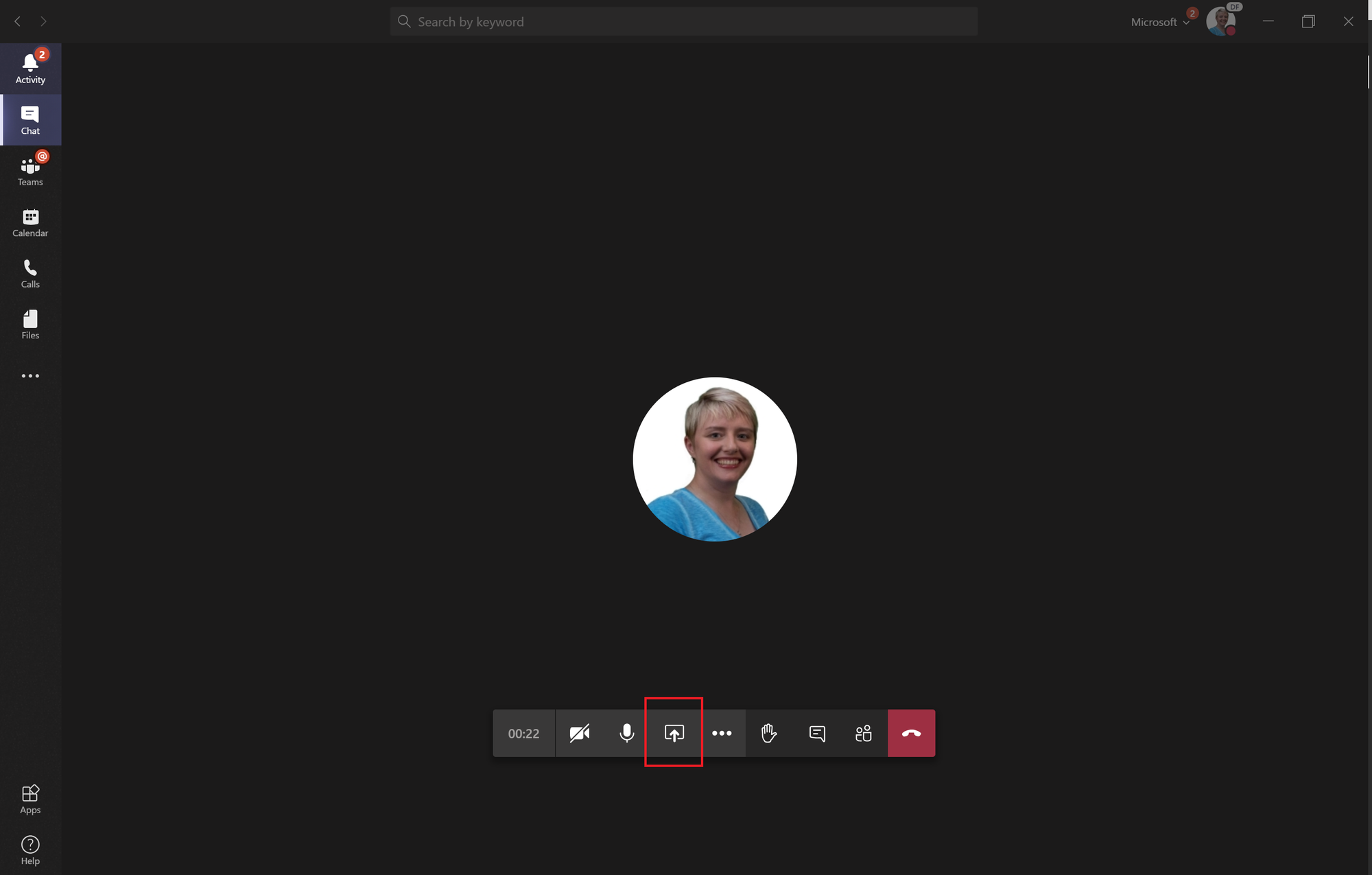Screen dimensions: 1372x875
Task: Open Apps section from sidebar
Action: [x=30, y=799]
